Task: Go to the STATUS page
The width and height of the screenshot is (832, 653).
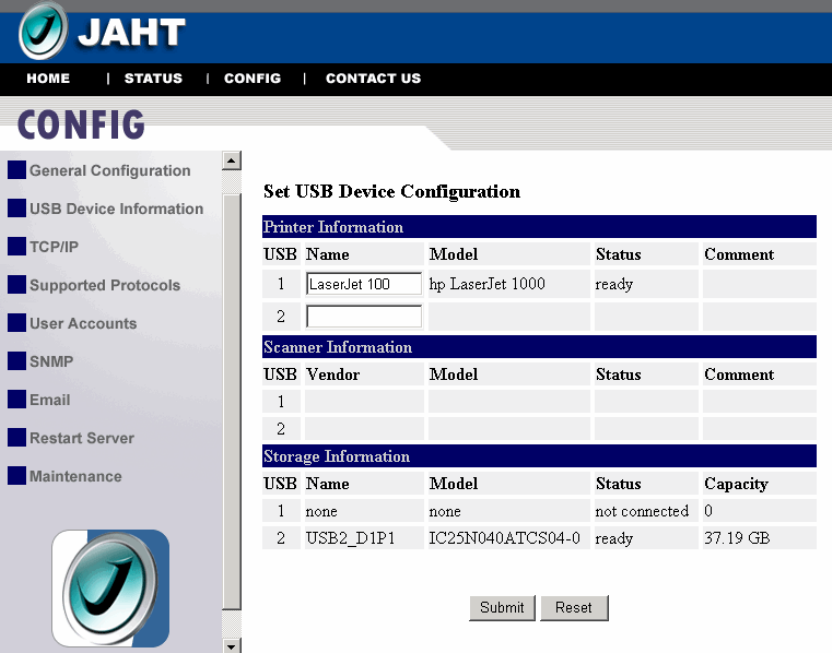Action: (x=153, y=78)
